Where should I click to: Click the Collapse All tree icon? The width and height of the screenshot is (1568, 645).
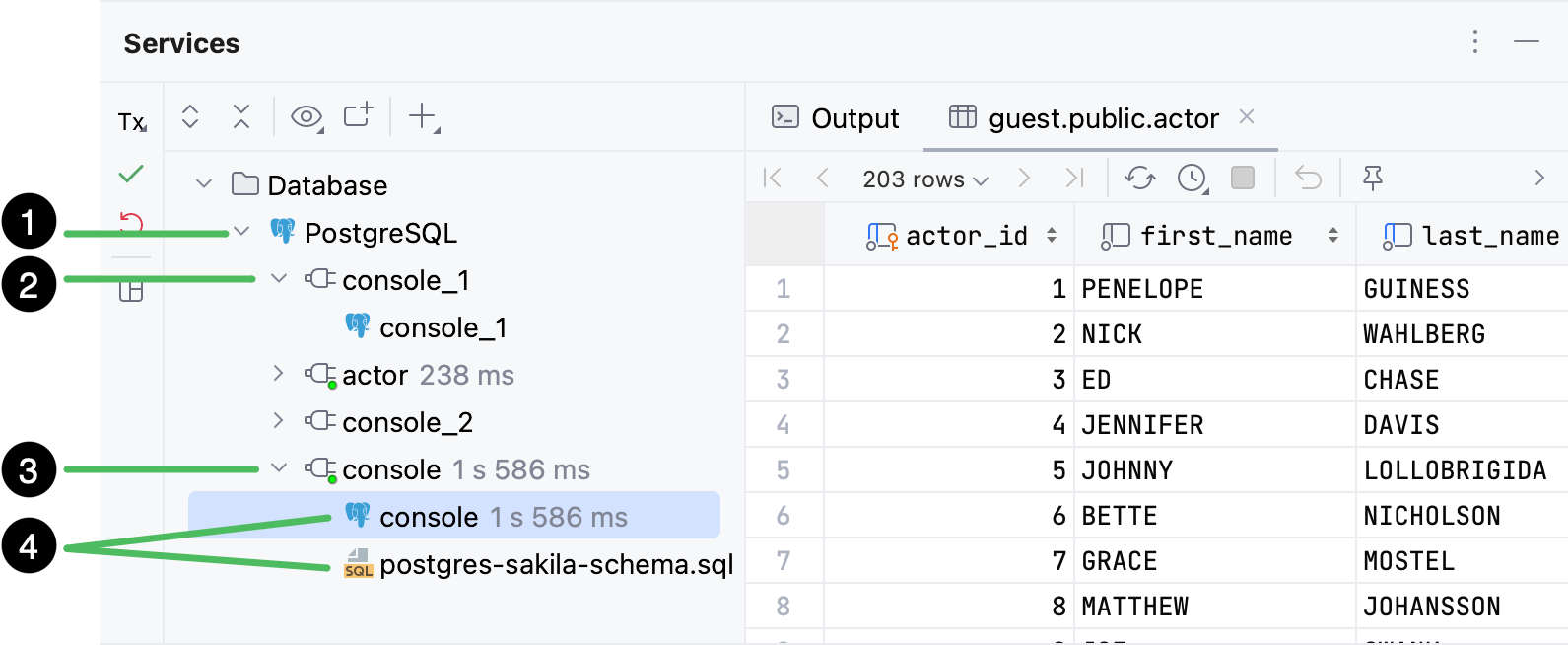tap(241, 116)
